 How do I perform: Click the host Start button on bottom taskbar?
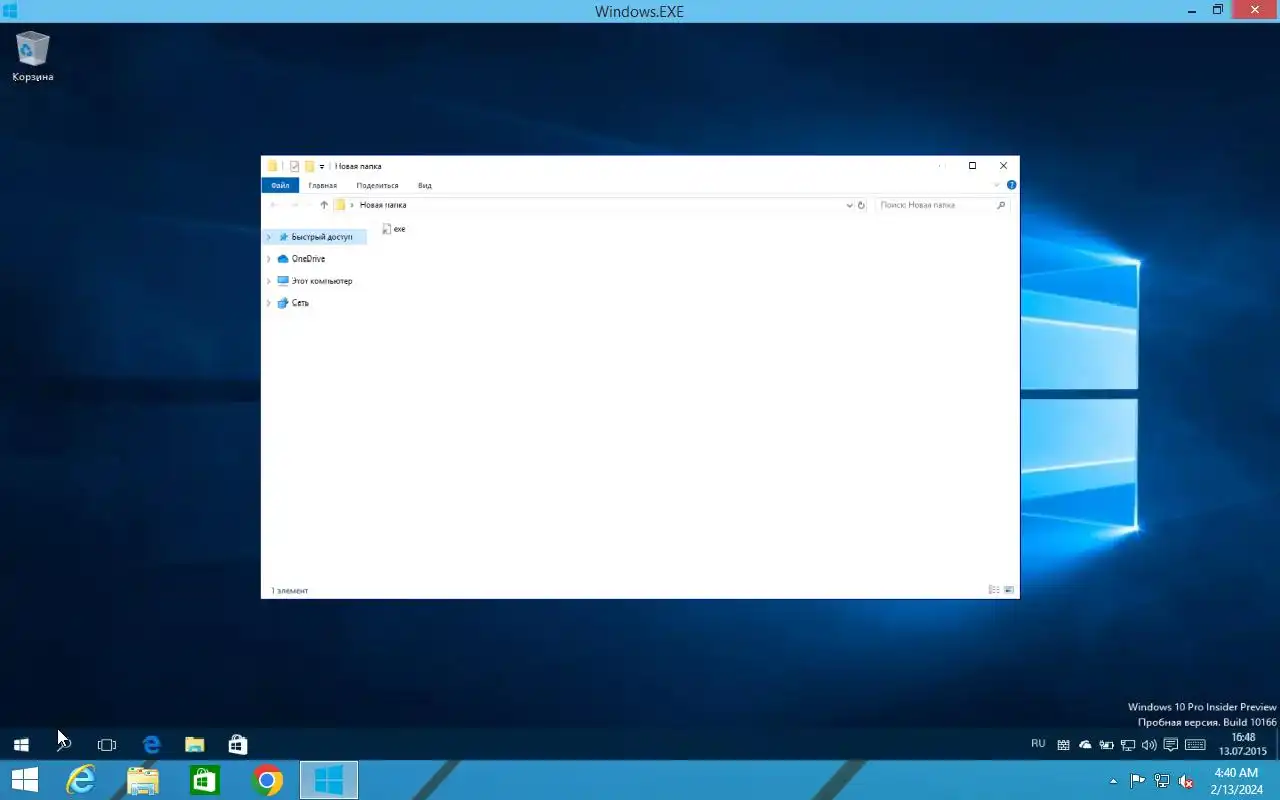pyautogui.click(x=24, y=780)
